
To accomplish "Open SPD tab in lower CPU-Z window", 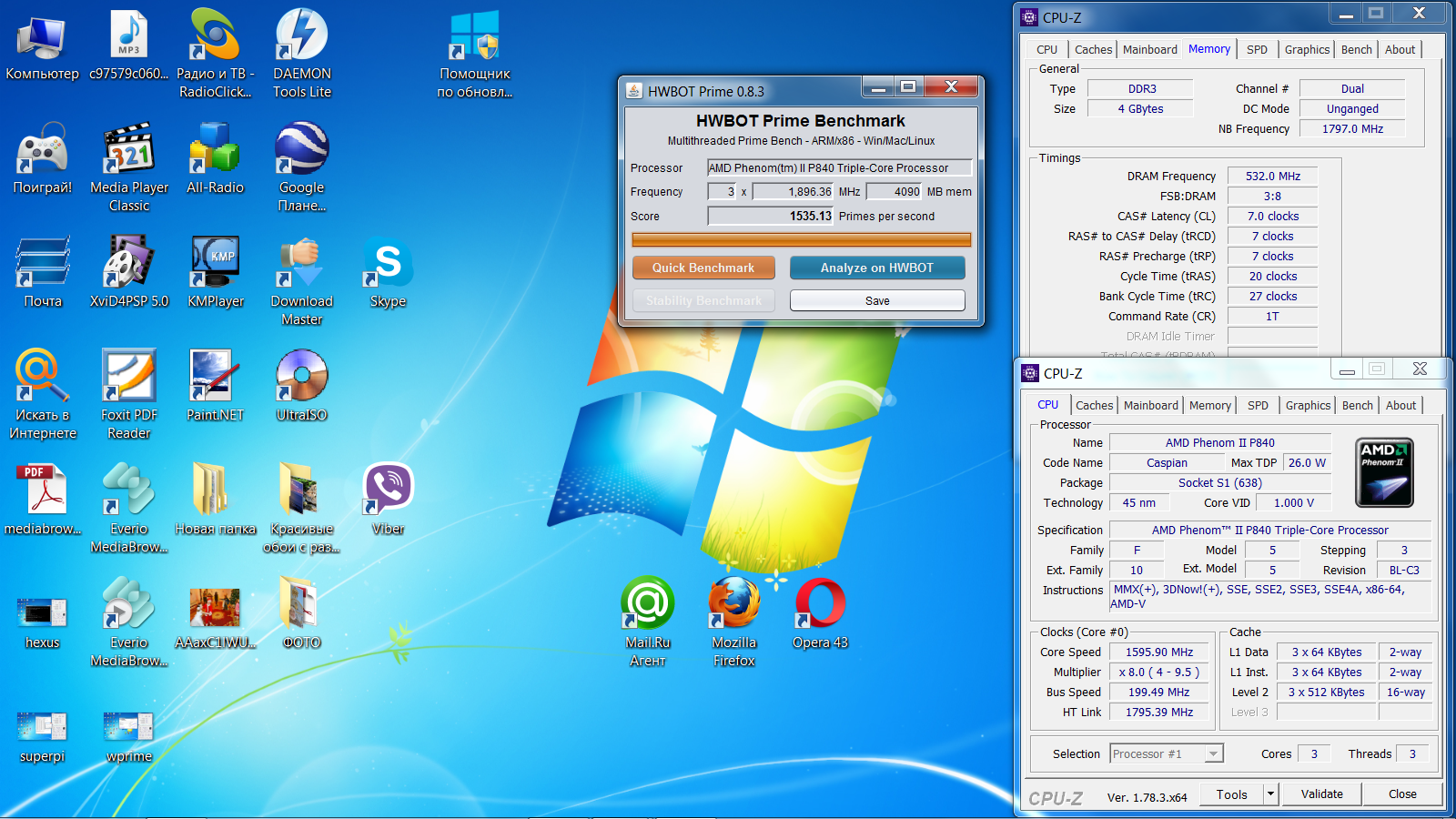I will coord(1258,406).
